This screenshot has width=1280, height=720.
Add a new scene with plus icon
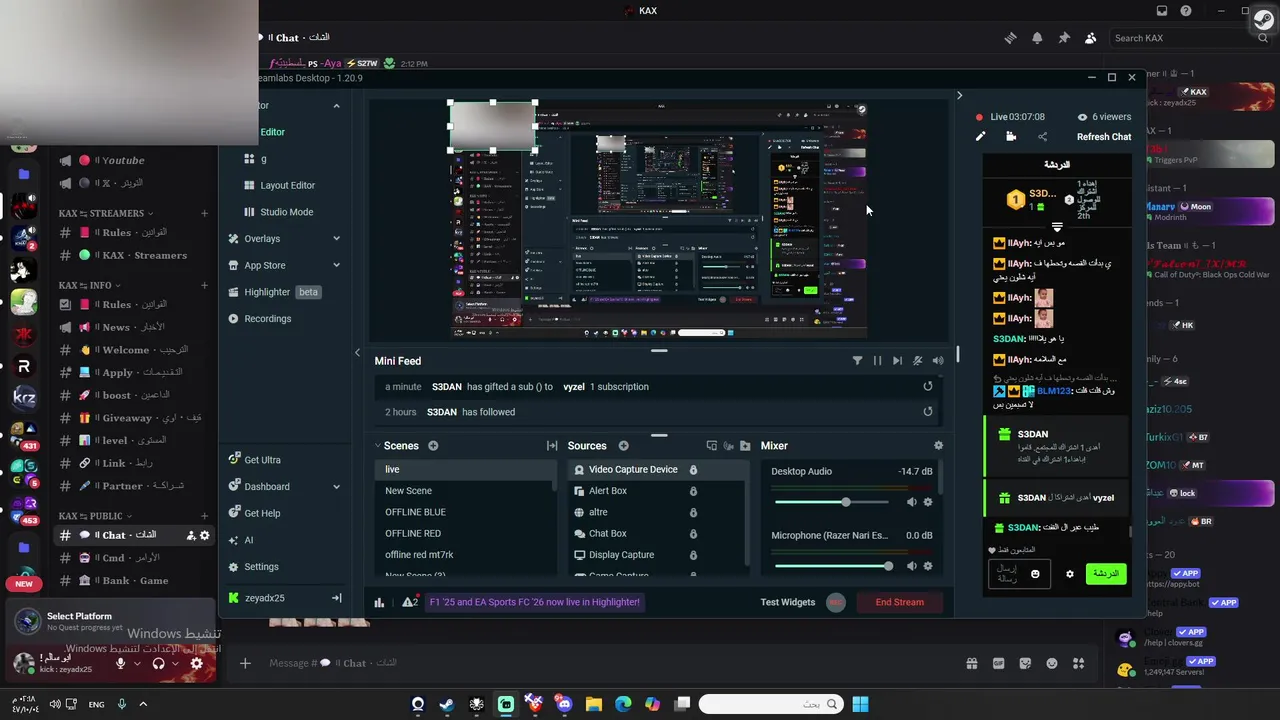pos(433,446)
